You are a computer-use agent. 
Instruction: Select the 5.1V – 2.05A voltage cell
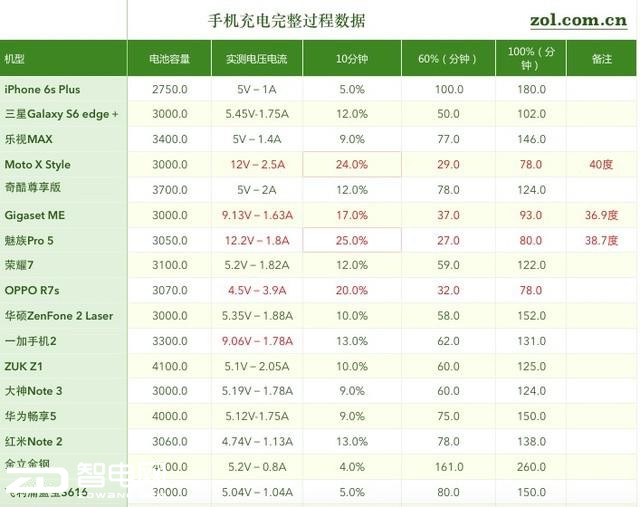tap(257, 366)
